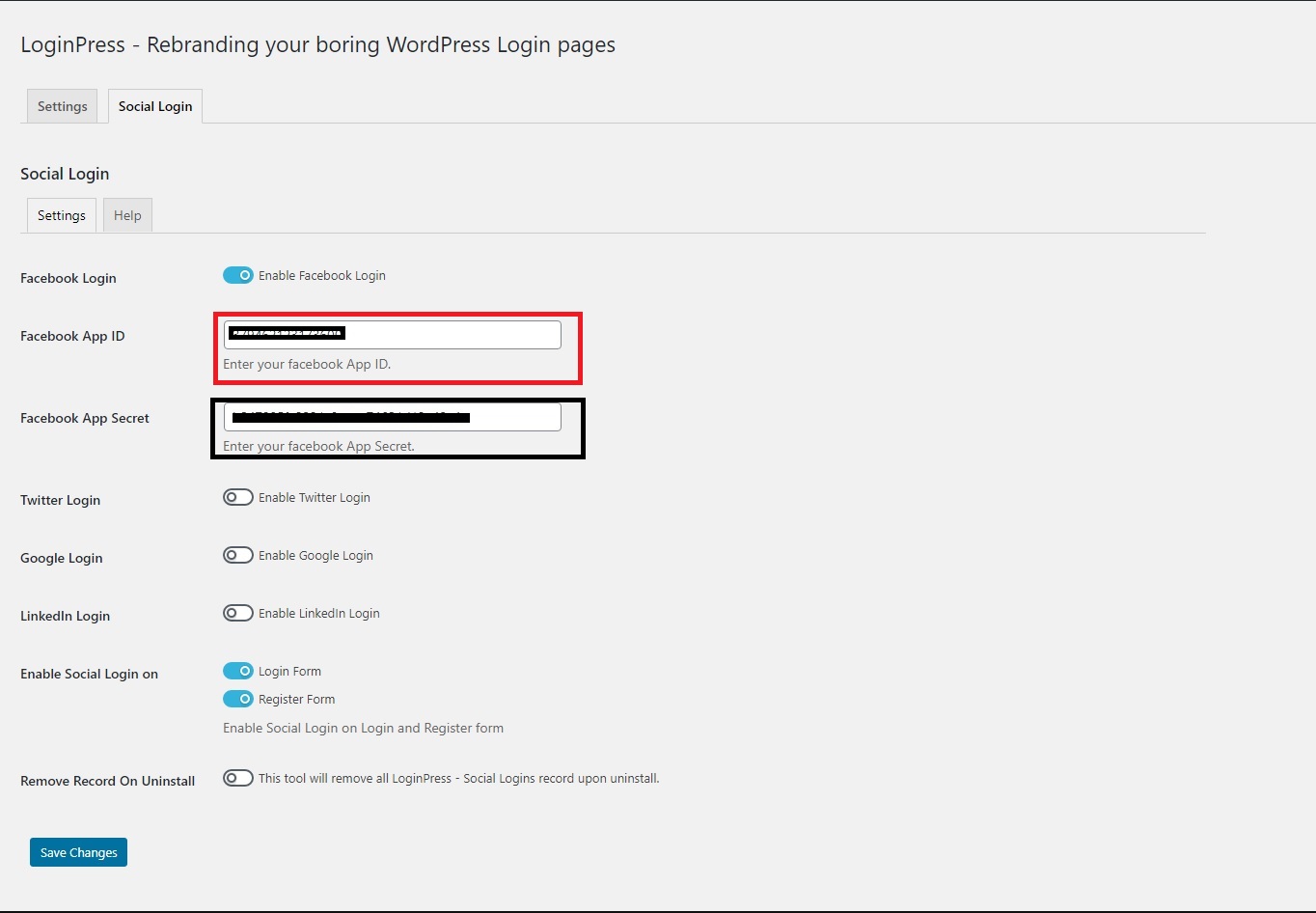Viewport: 1316px width, 913px height.
Task: Click the Enable LinkedIn Login label text
Action: tap(319, 614)
